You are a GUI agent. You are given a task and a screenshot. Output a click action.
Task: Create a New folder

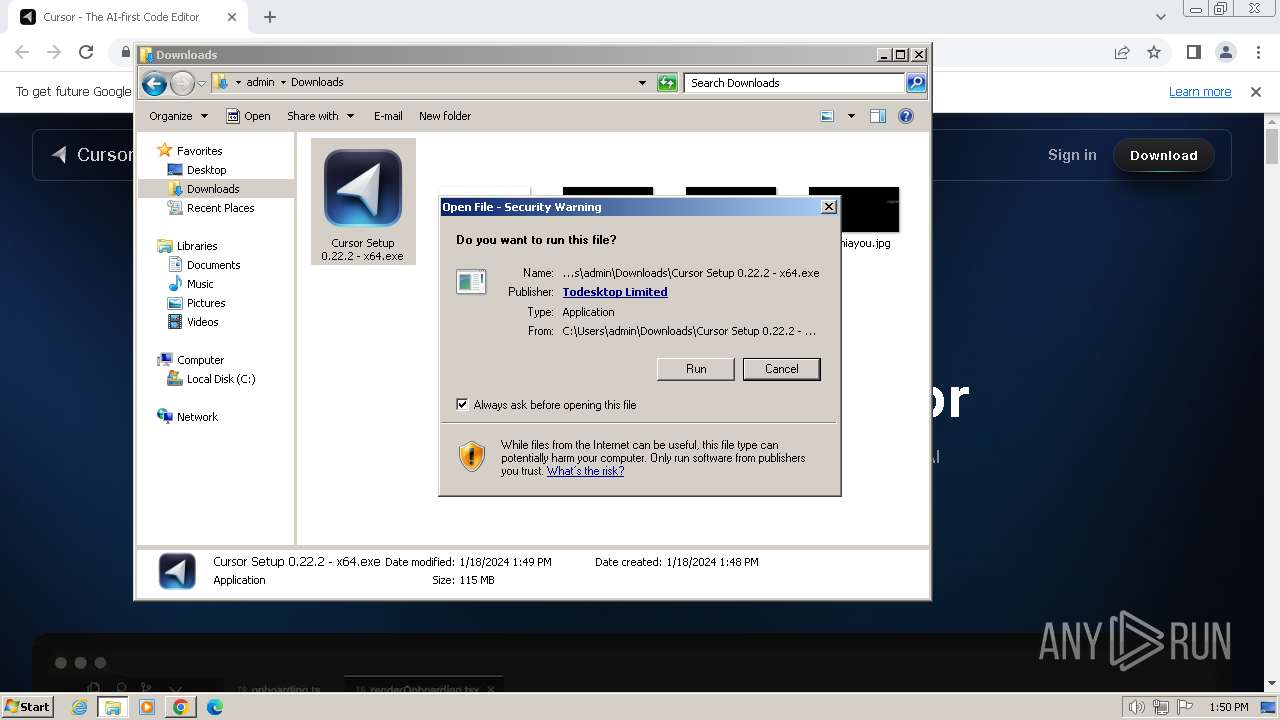(x=445, y=116)
